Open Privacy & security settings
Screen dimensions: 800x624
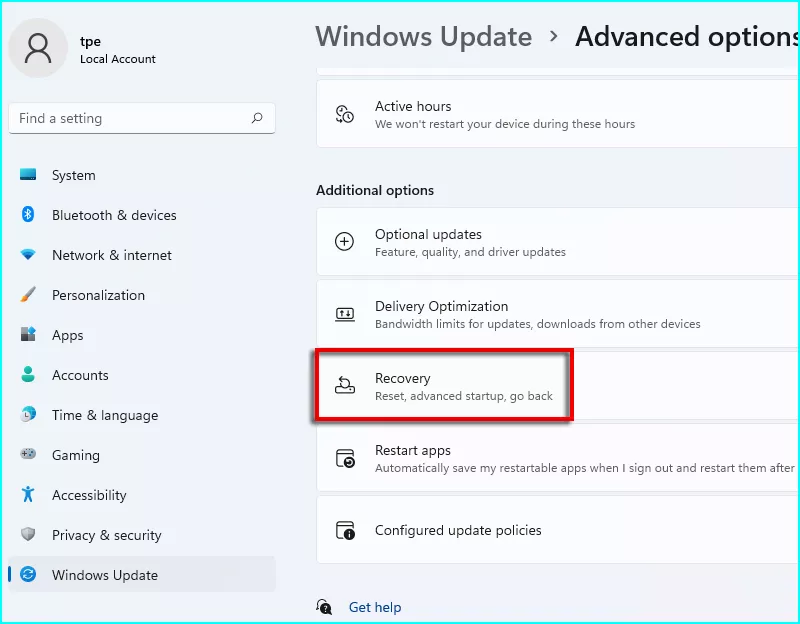[x=142, y=535]
